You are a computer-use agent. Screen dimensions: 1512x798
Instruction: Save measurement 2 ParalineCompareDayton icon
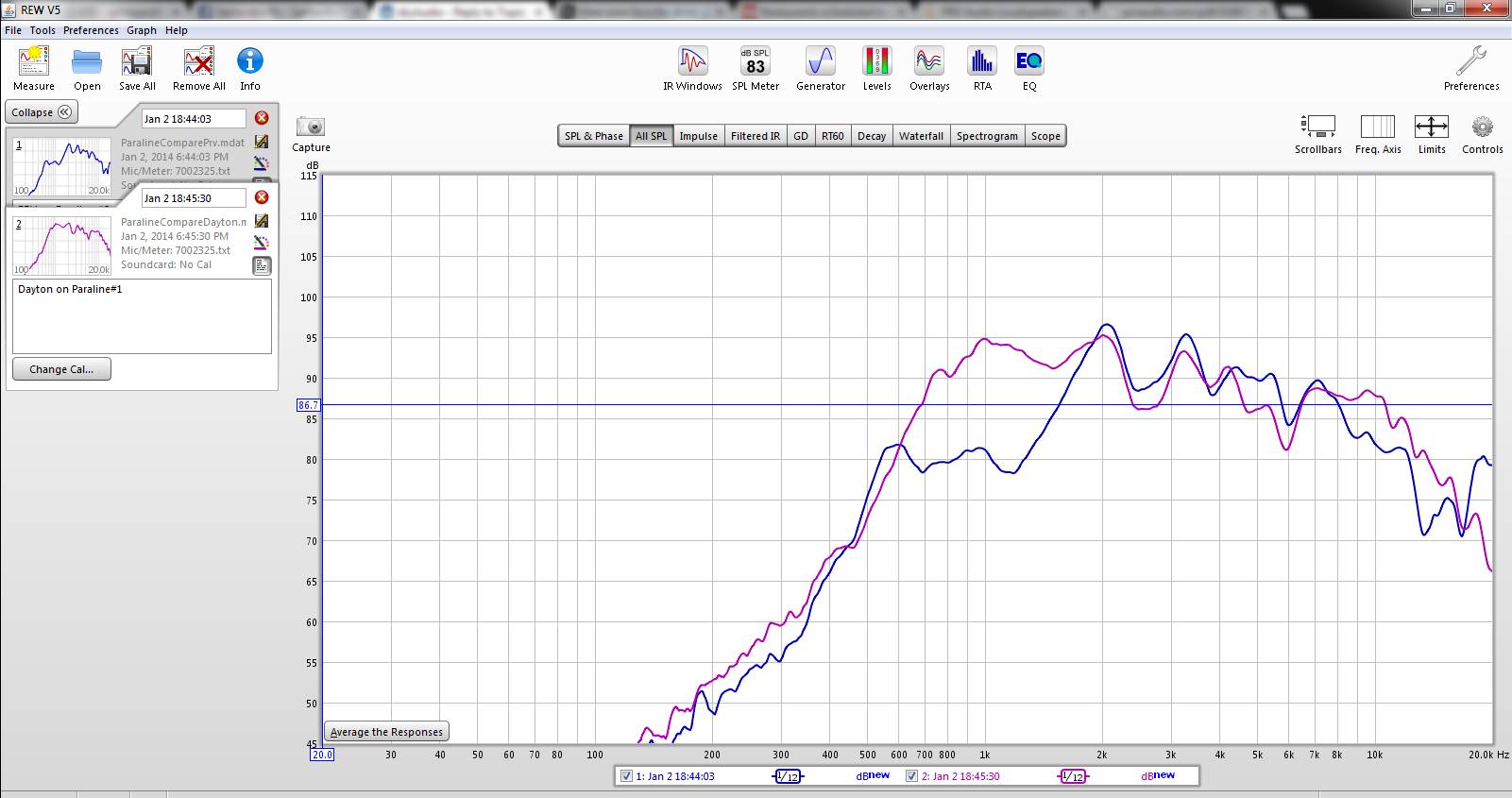point(262,221)
